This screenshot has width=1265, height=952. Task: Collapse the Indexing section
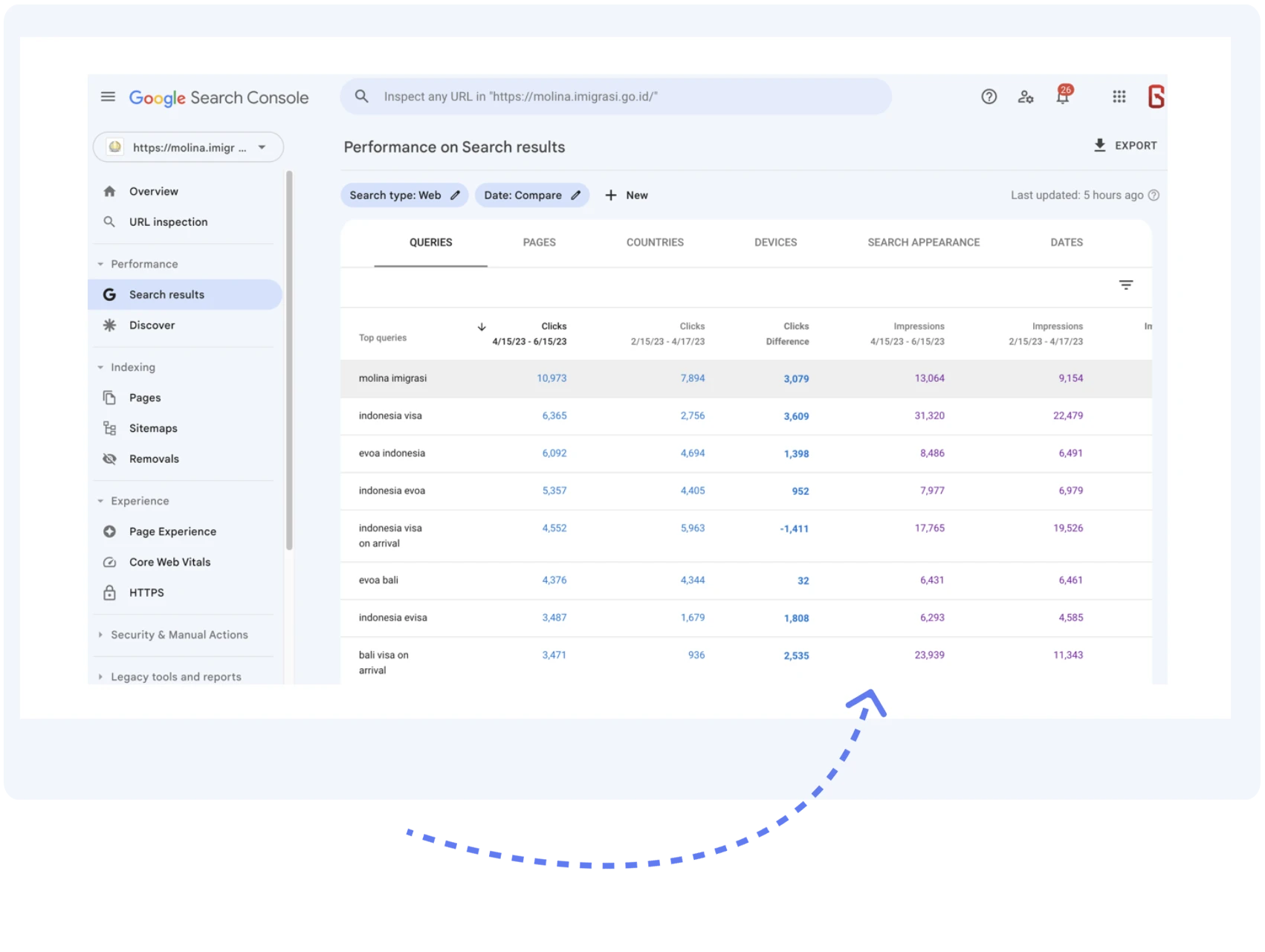[x=100, y=367]
